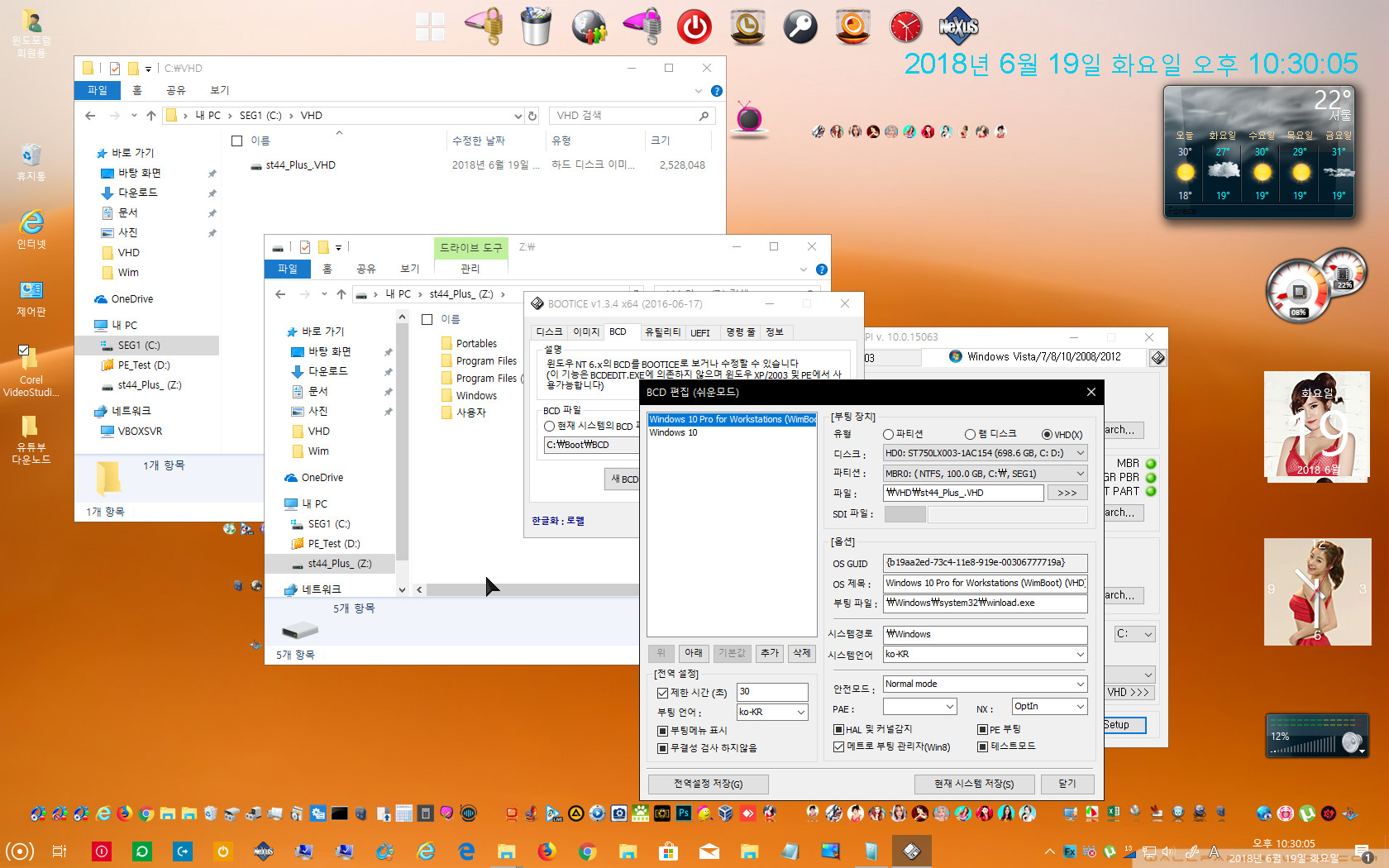Screen dimensions: 1389x868
Task: Click the 현재 시스템 저장(S) button
Action: pyautogui.click(x=974, y=784)
